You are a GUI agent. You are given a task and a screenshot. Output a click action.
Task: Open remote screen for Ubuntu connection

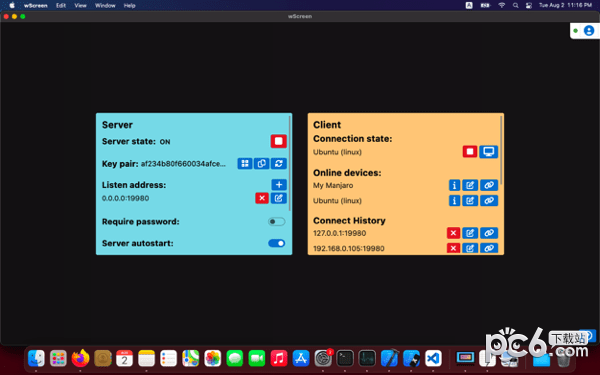[x=489, y=152]
